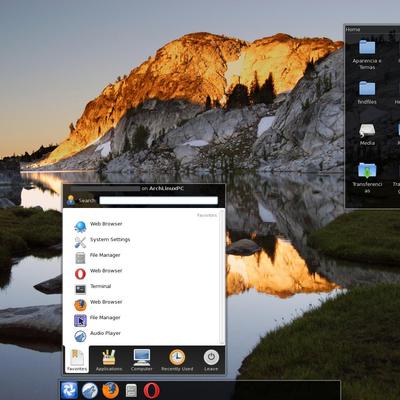This screenshot has height=400, width=400.
Task: Click the favorites list scrollbar
Action: (x=222, y=278)
